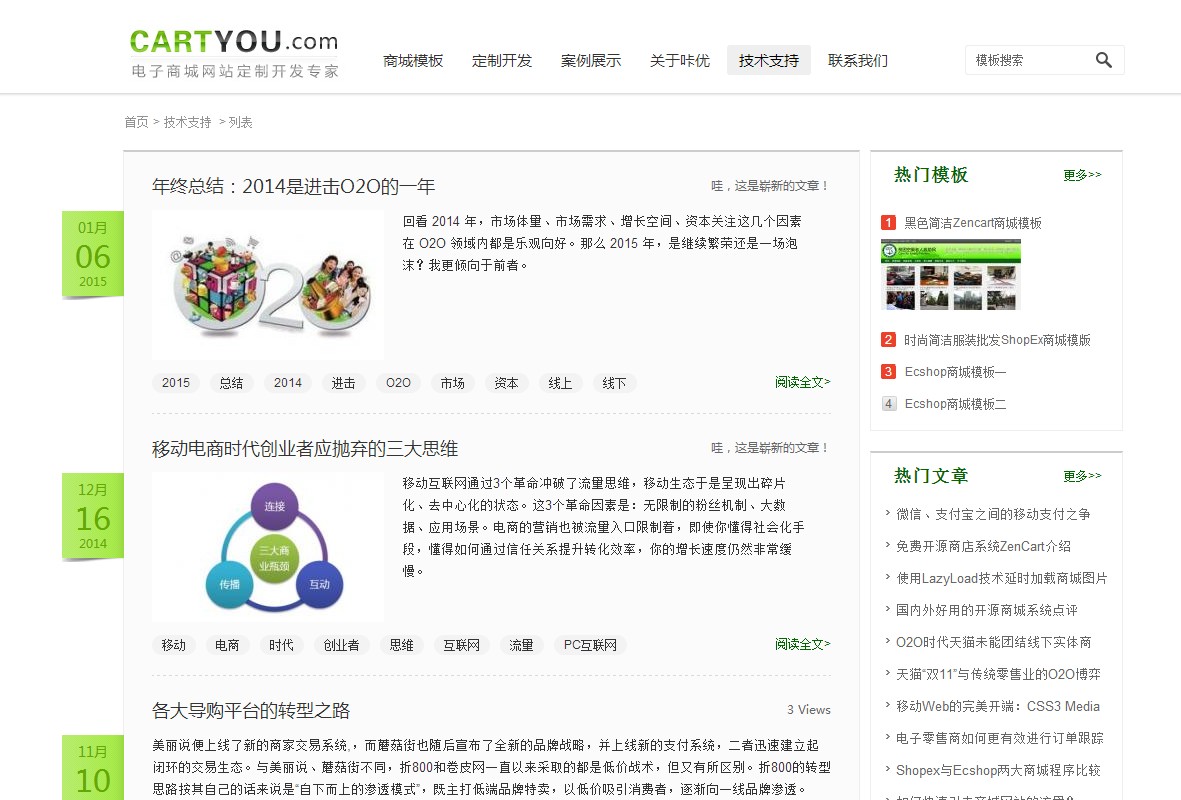Screen dimensions: 1181x800
Task: Click the grey number 4 rank badge
Action: point(889,404)
